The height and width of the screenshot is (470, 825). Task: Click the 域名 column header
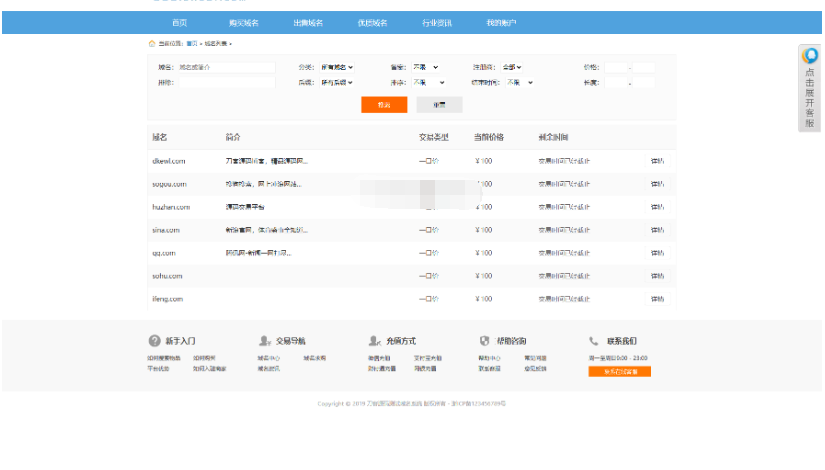coord(159,137)
